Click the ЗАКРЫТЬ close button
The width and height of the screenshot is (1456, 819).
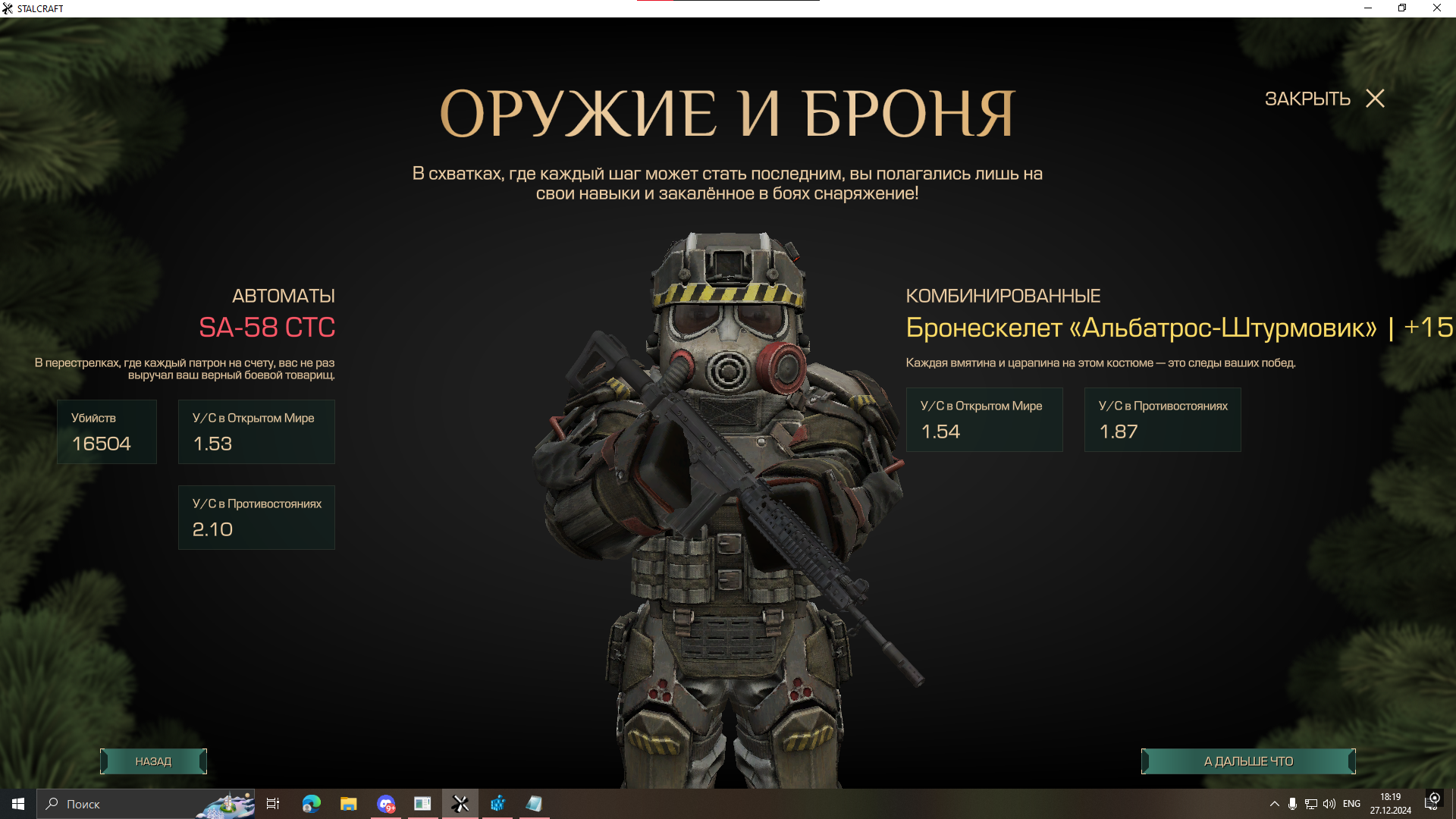[x=1324, y=99]
